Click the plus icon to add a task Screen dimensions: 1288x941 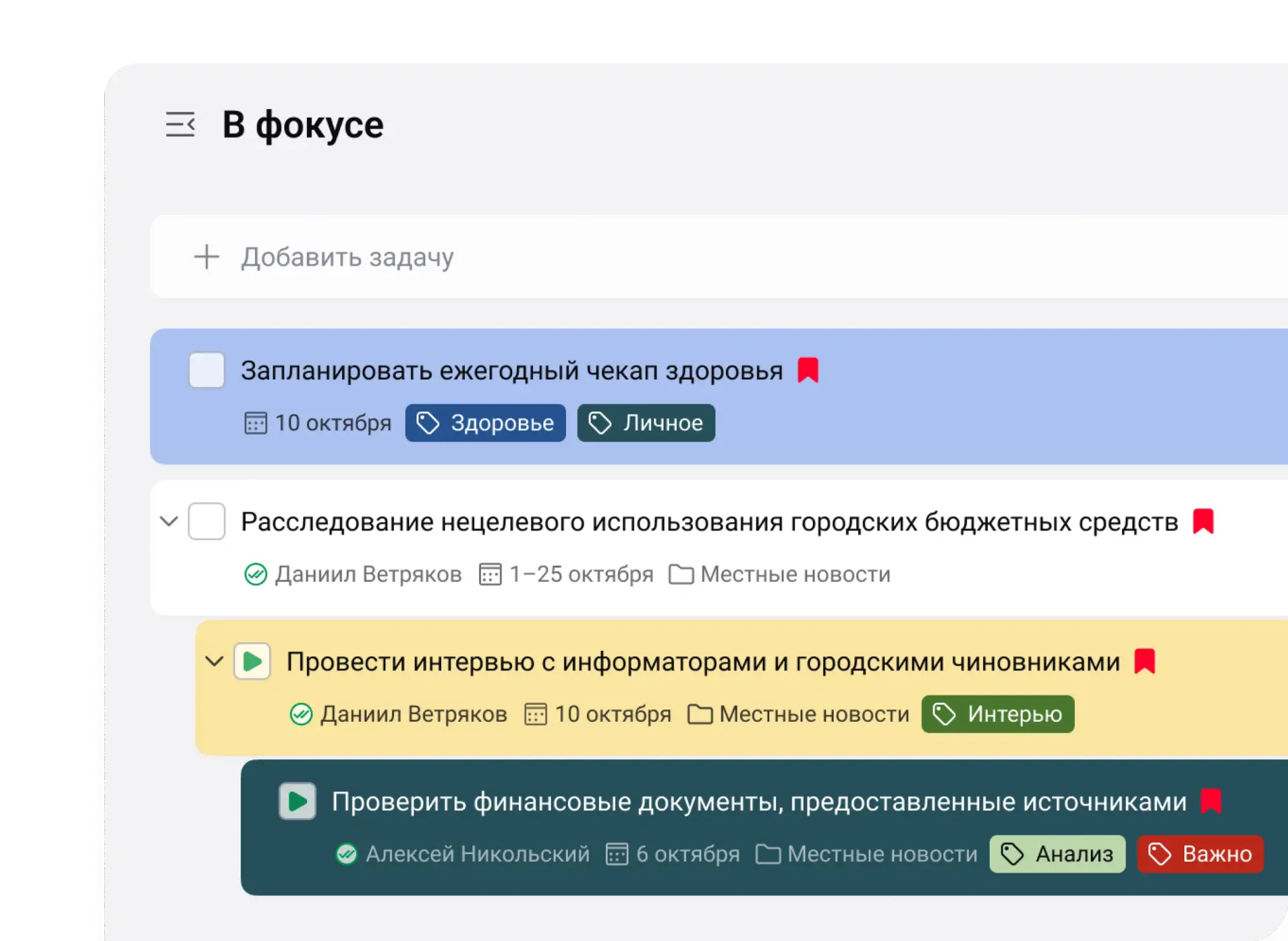[x=207, y=257]
